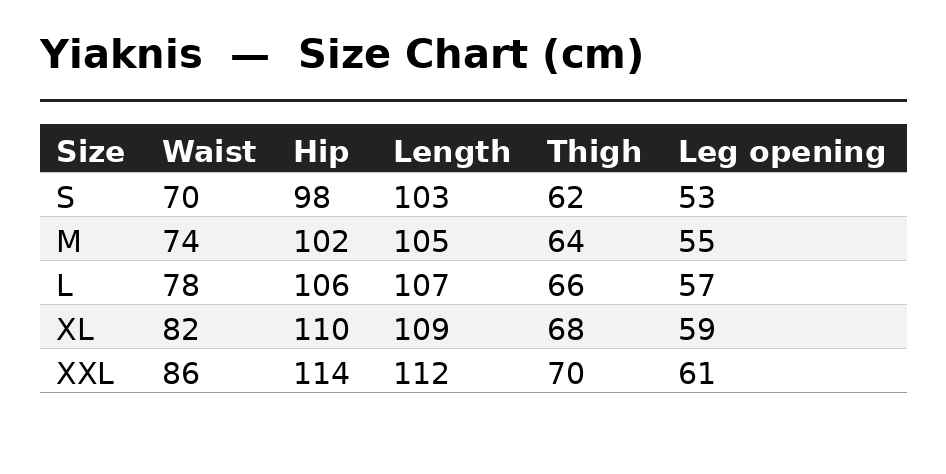
Task: Select leg opening value 61 for XXL
Action: (x=696, y=374)
